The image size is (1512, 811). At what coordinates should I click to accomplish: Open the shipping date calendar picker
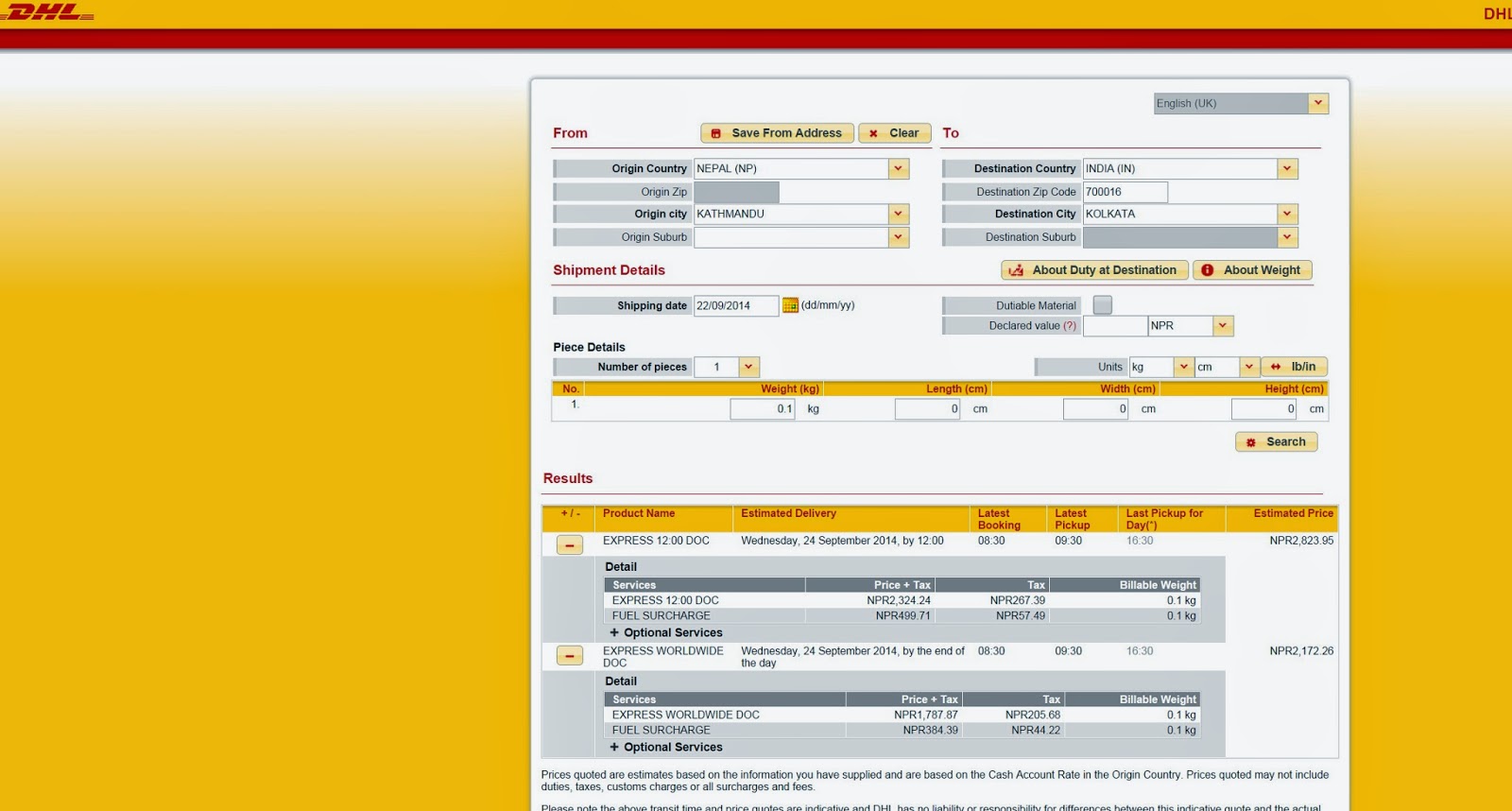(x=790, y=305)
